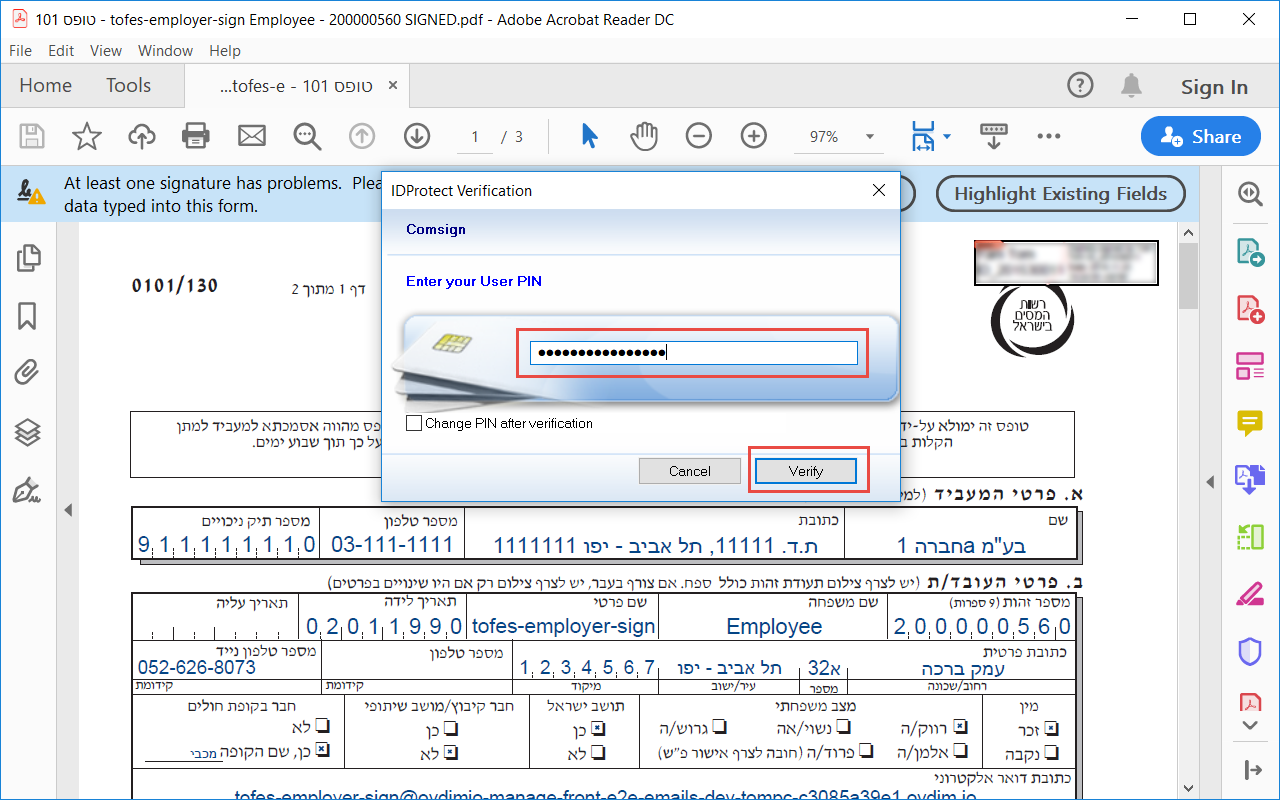Open the Help question mark icon
1280x800 pixels.
click(1080, 86)
